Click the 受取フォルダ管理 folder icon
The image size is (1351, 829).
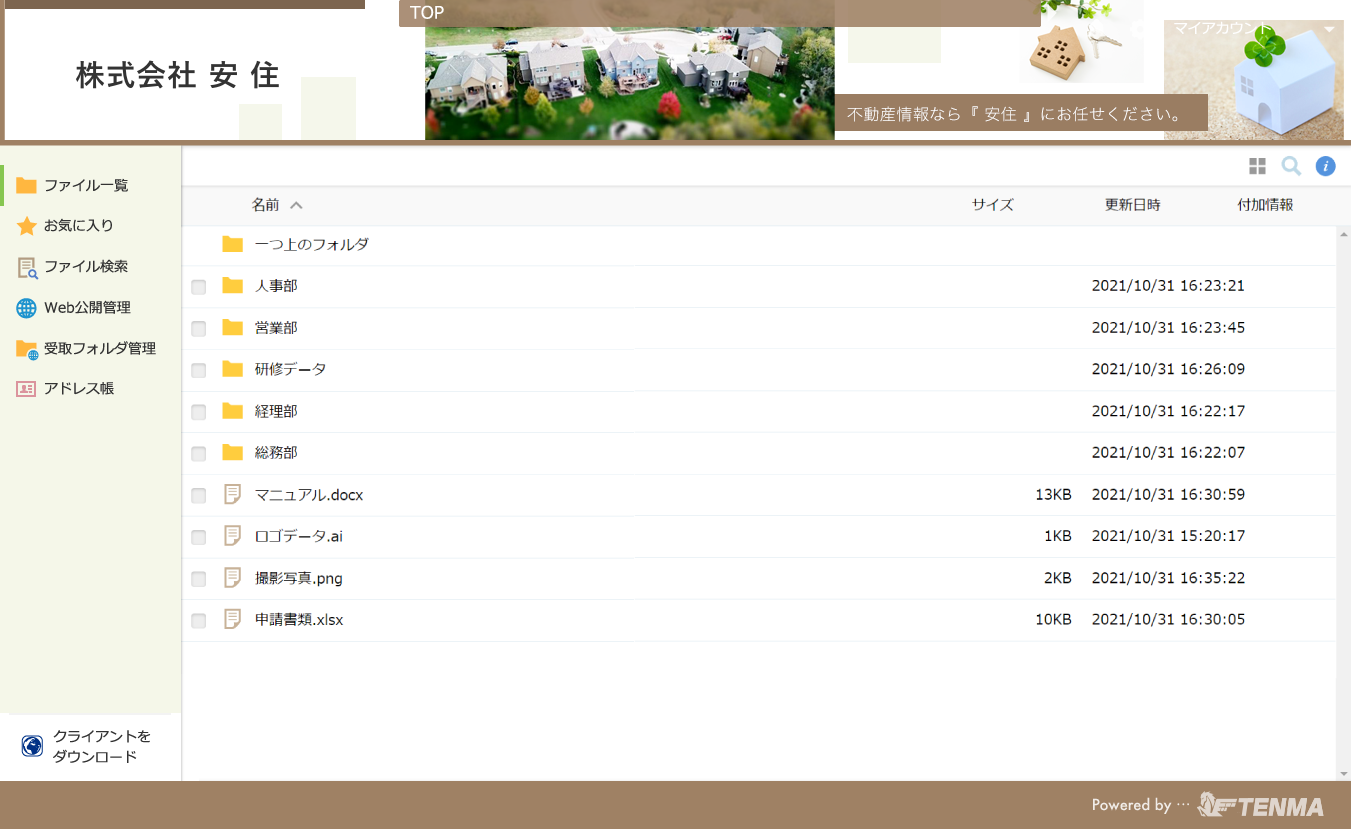coord(27,349)
